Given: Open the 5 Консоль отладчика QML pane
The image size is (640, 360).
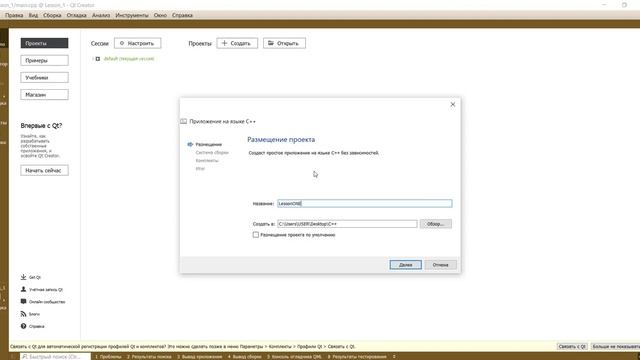Looking at the screenshot, I should point(294,357).
